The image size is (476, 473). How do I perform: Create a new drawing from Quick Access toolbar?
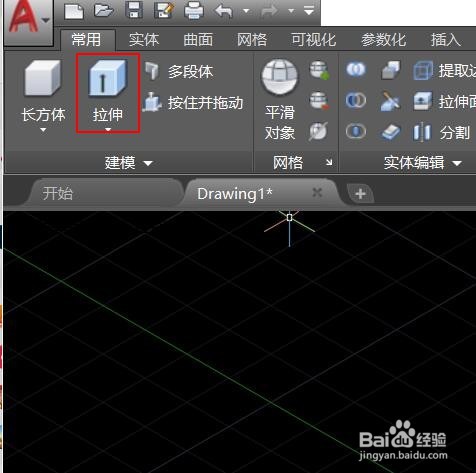point(74,11)
